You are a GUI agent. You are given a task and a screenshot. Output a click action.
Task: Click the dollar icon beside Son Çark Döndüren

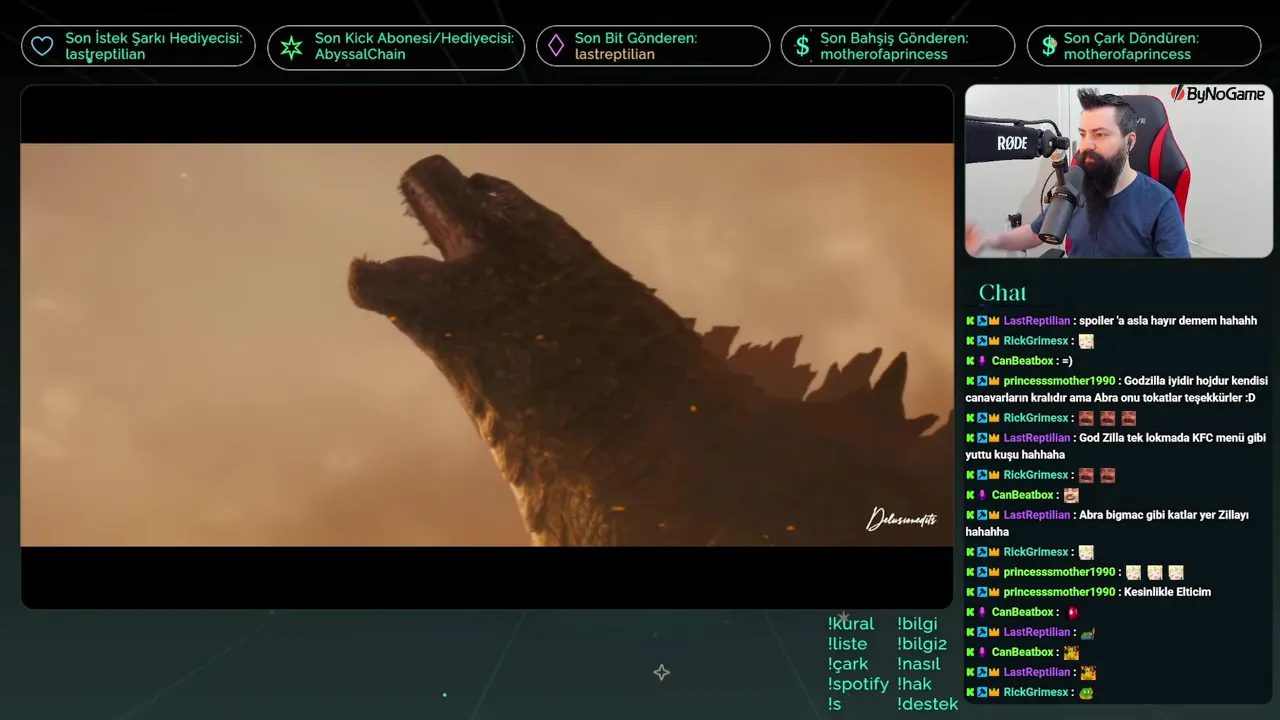tap(1048, 46)
